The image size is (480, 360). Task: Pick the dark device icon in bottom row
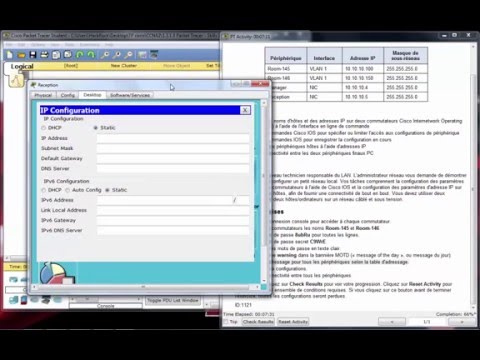46,300
